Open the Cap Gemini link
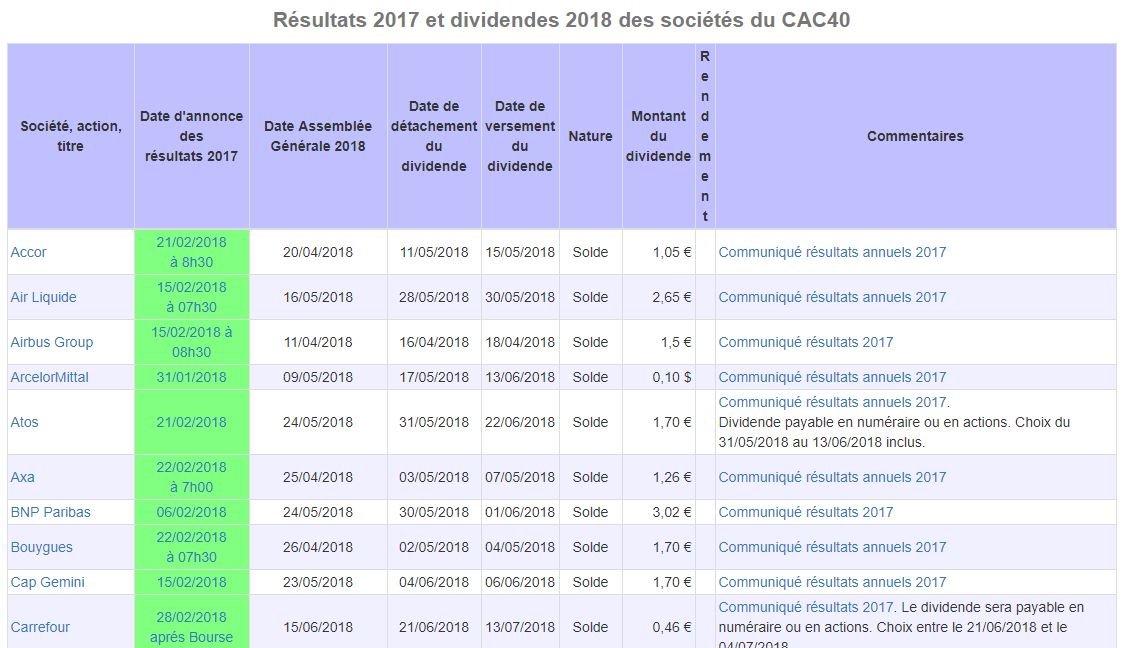The width and height of the screenshot is (1126, 648). (47, 583)
